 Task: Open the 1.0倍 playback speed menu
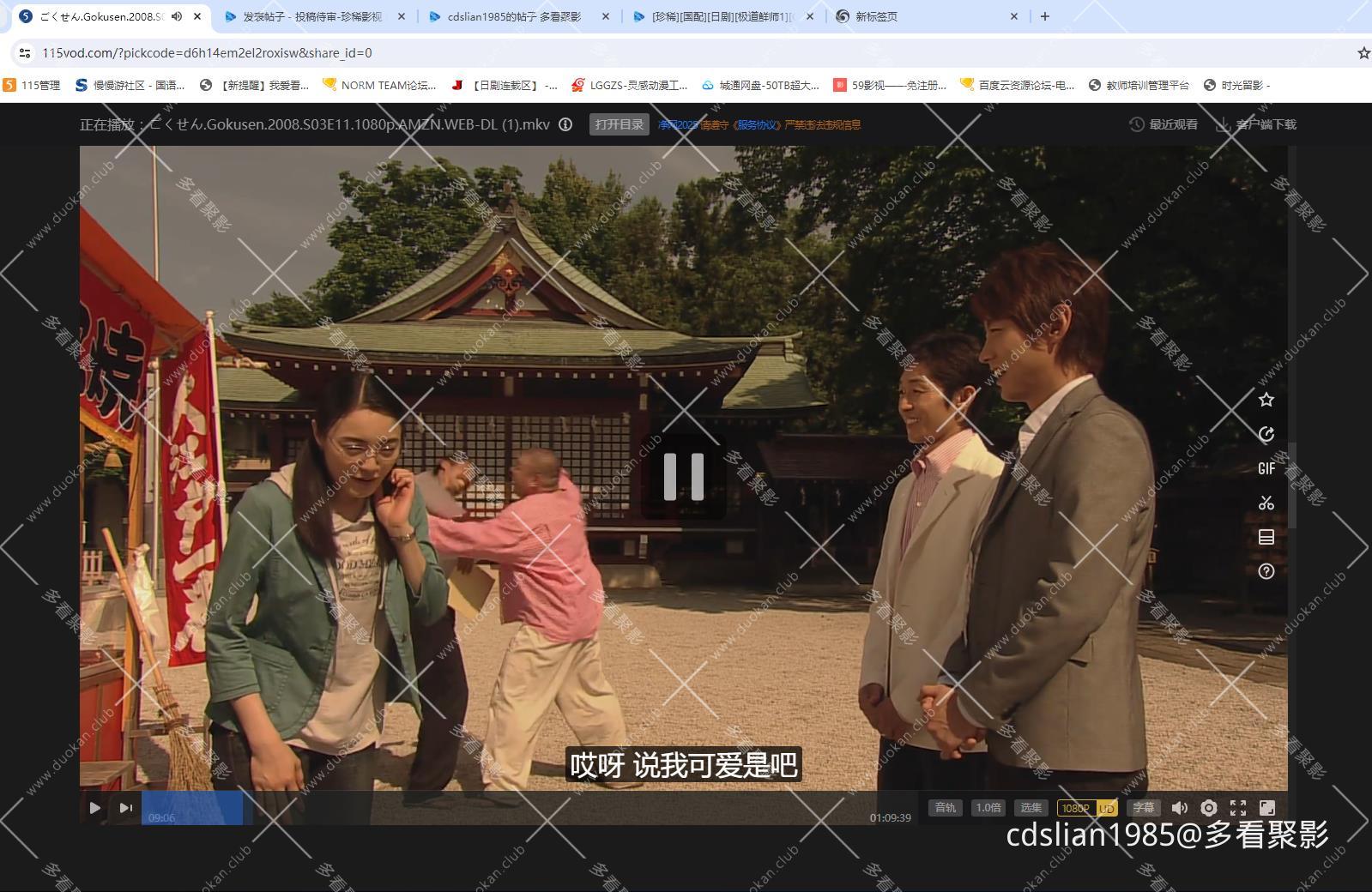coord(988,808)
